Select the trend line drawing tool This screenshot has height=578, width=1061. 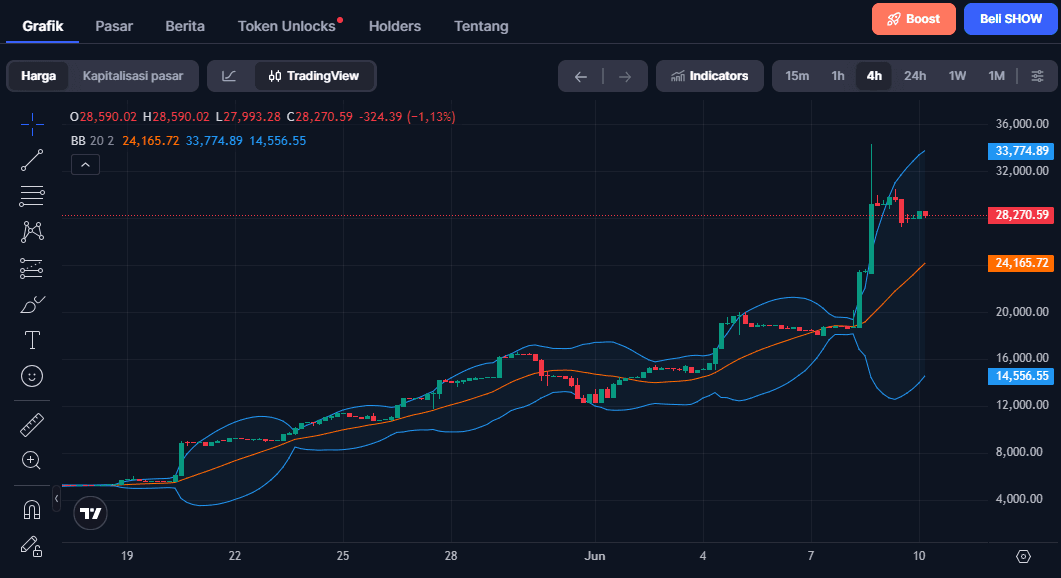pyautogui.click(x=32, y=160)
